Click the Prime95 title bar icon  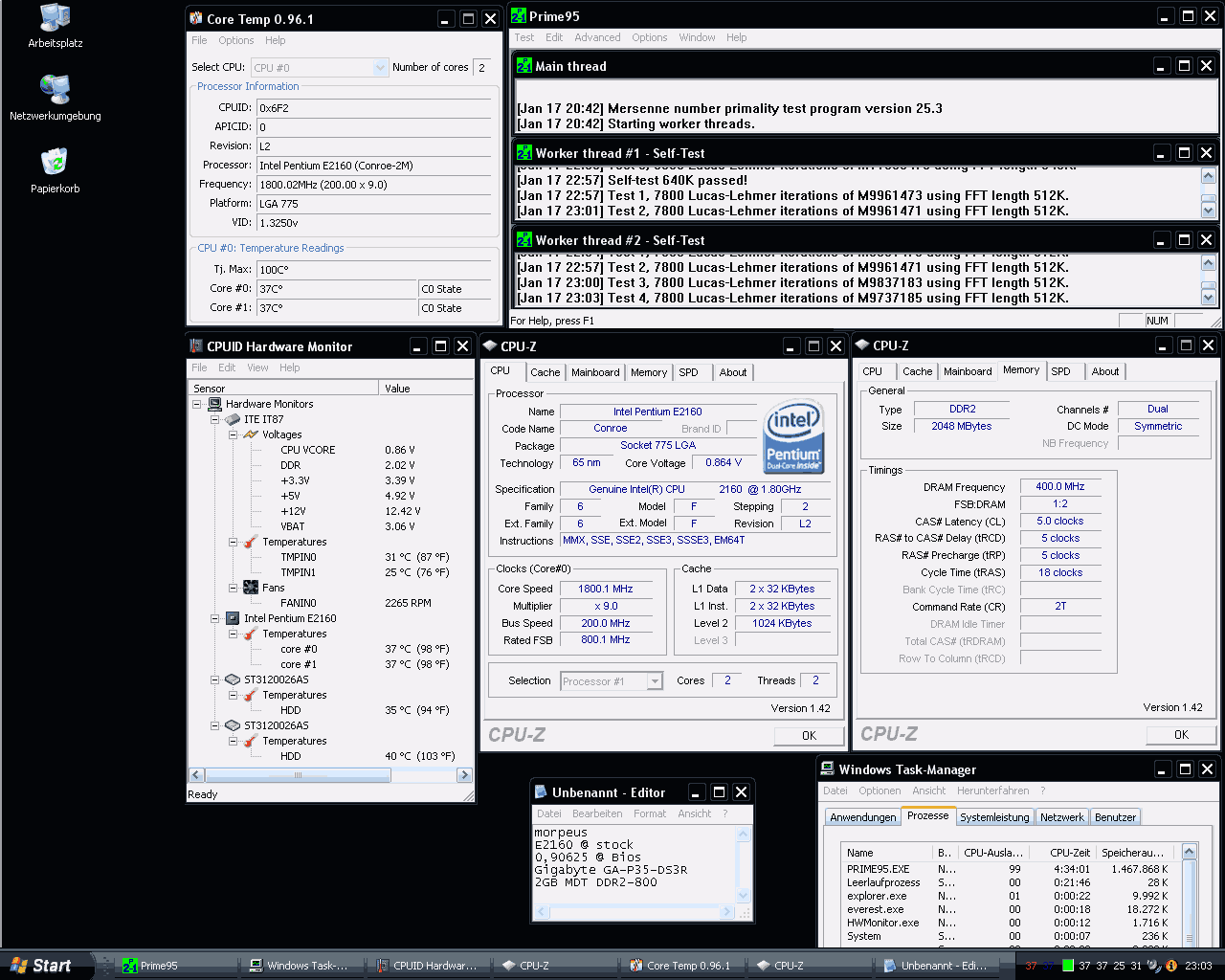(x=519, y=15)
